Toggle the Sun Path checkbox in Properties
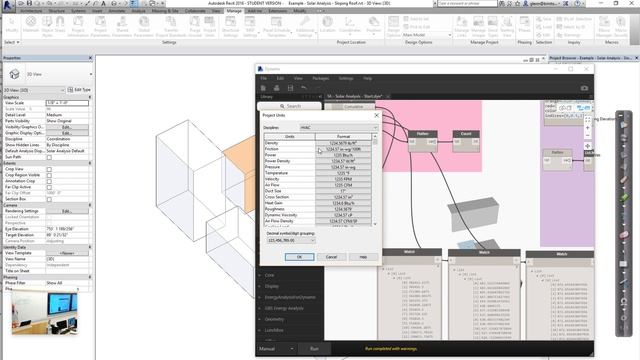The width and height of the screenshot is (640, 360). coord(49,157)
